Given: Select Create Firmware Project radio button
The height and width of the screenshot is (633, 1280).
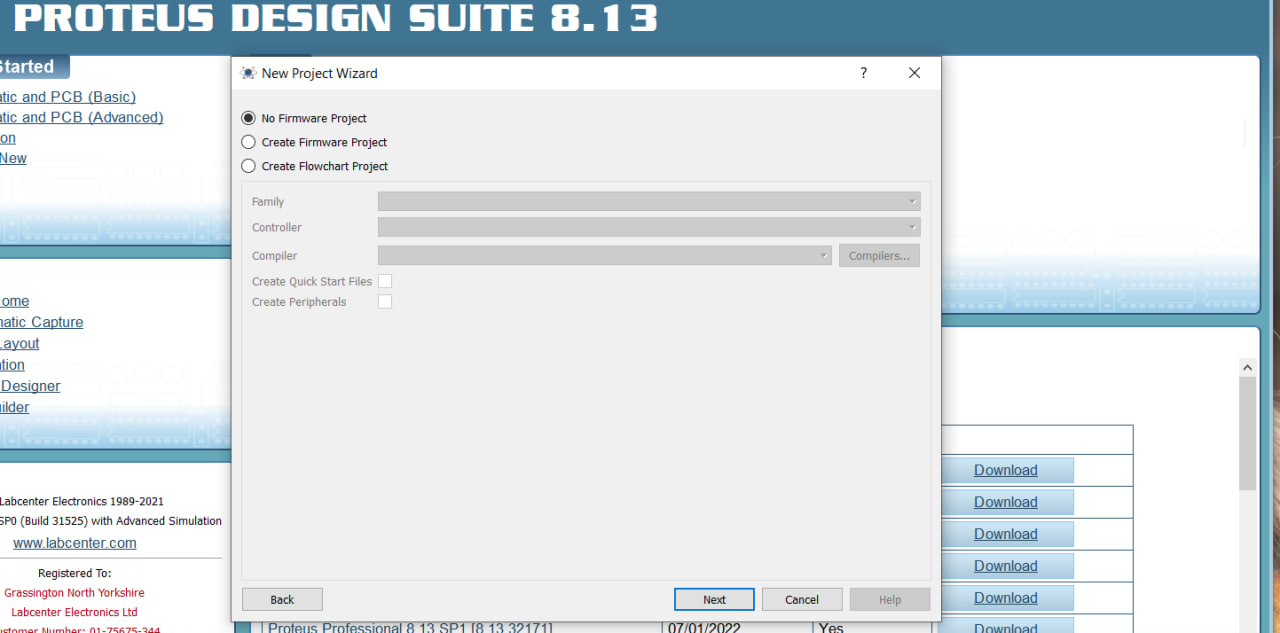Looking at the screenshot, I should [249, 142].
